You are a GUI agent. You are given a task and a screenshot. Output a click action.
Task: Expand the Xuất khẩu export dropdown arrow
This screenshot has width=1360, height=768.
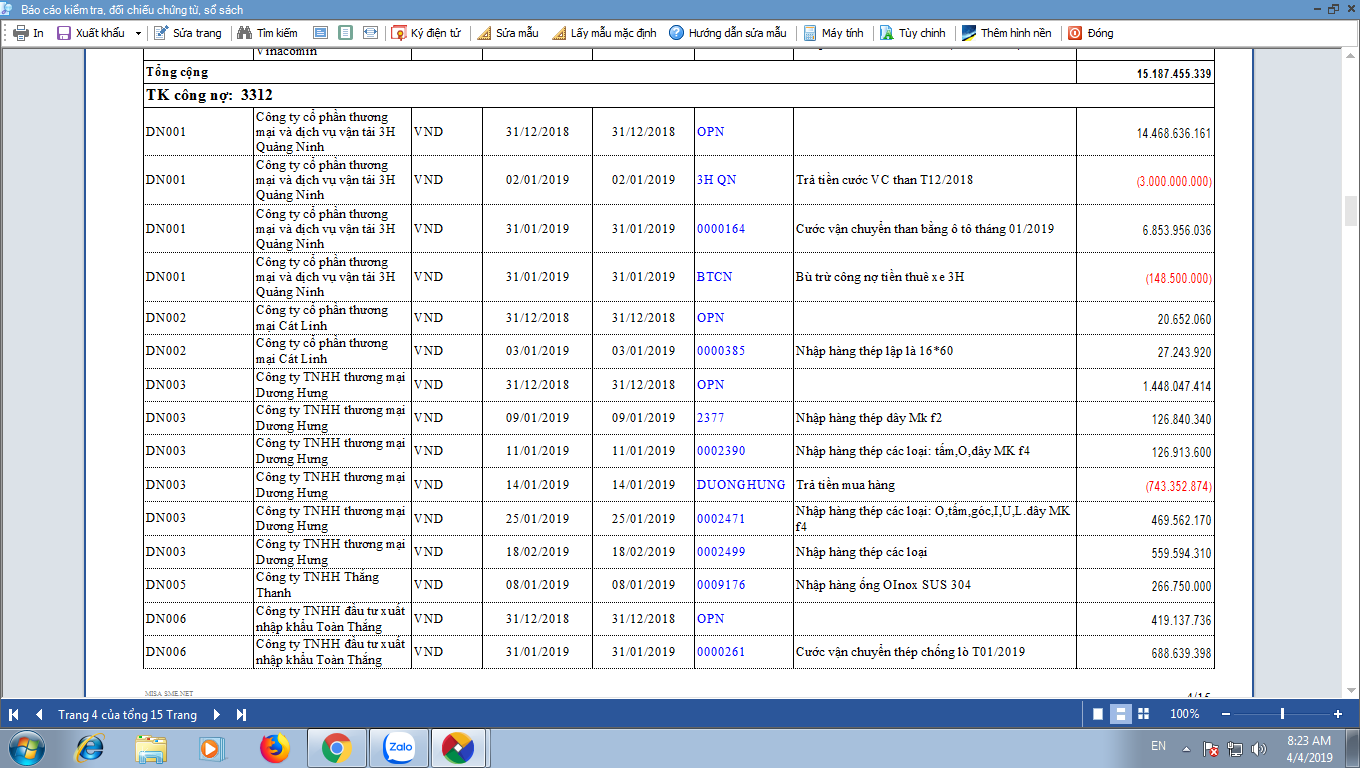point(138,33)
